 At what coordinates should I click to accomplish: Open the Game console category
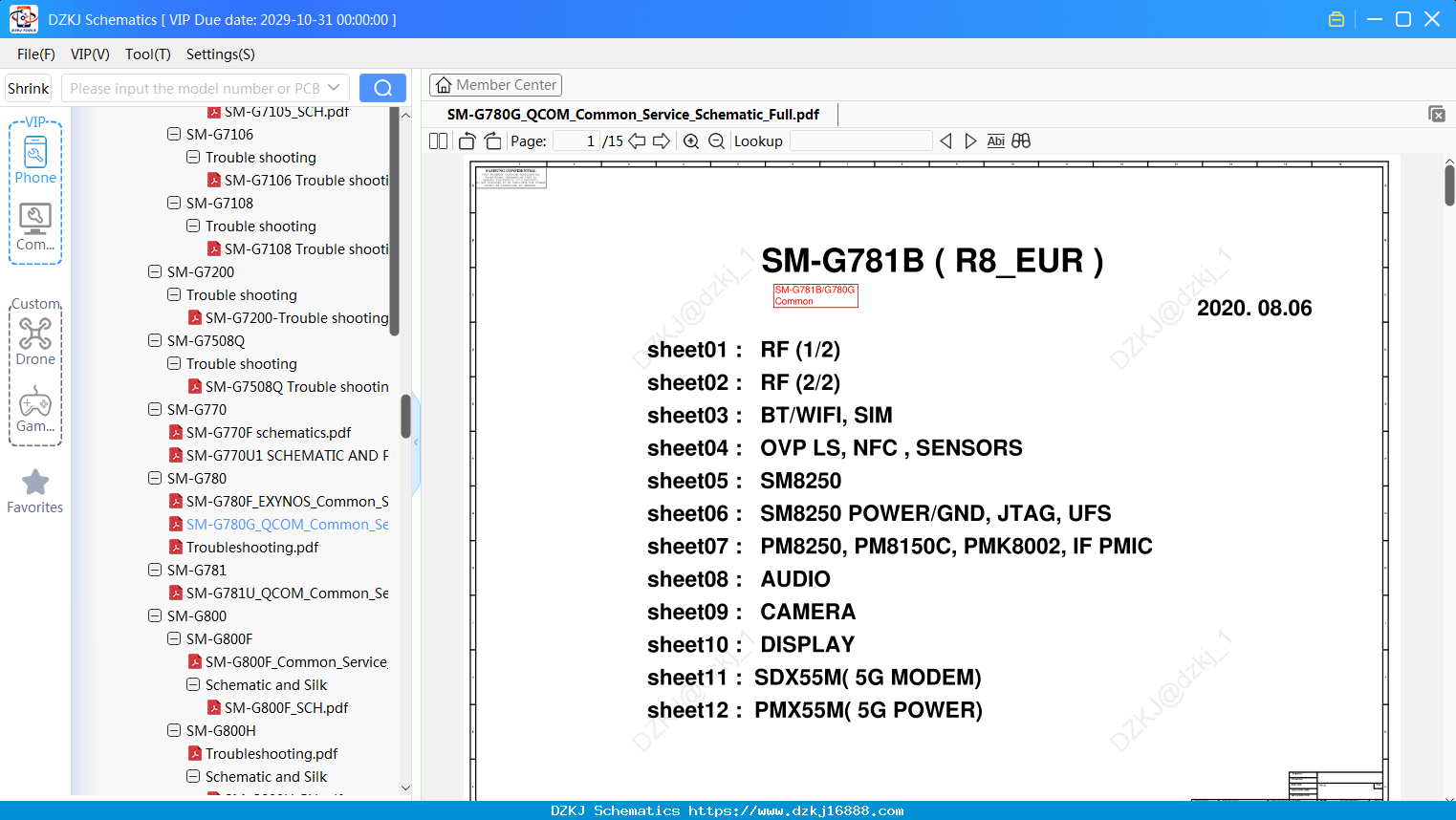35,409
